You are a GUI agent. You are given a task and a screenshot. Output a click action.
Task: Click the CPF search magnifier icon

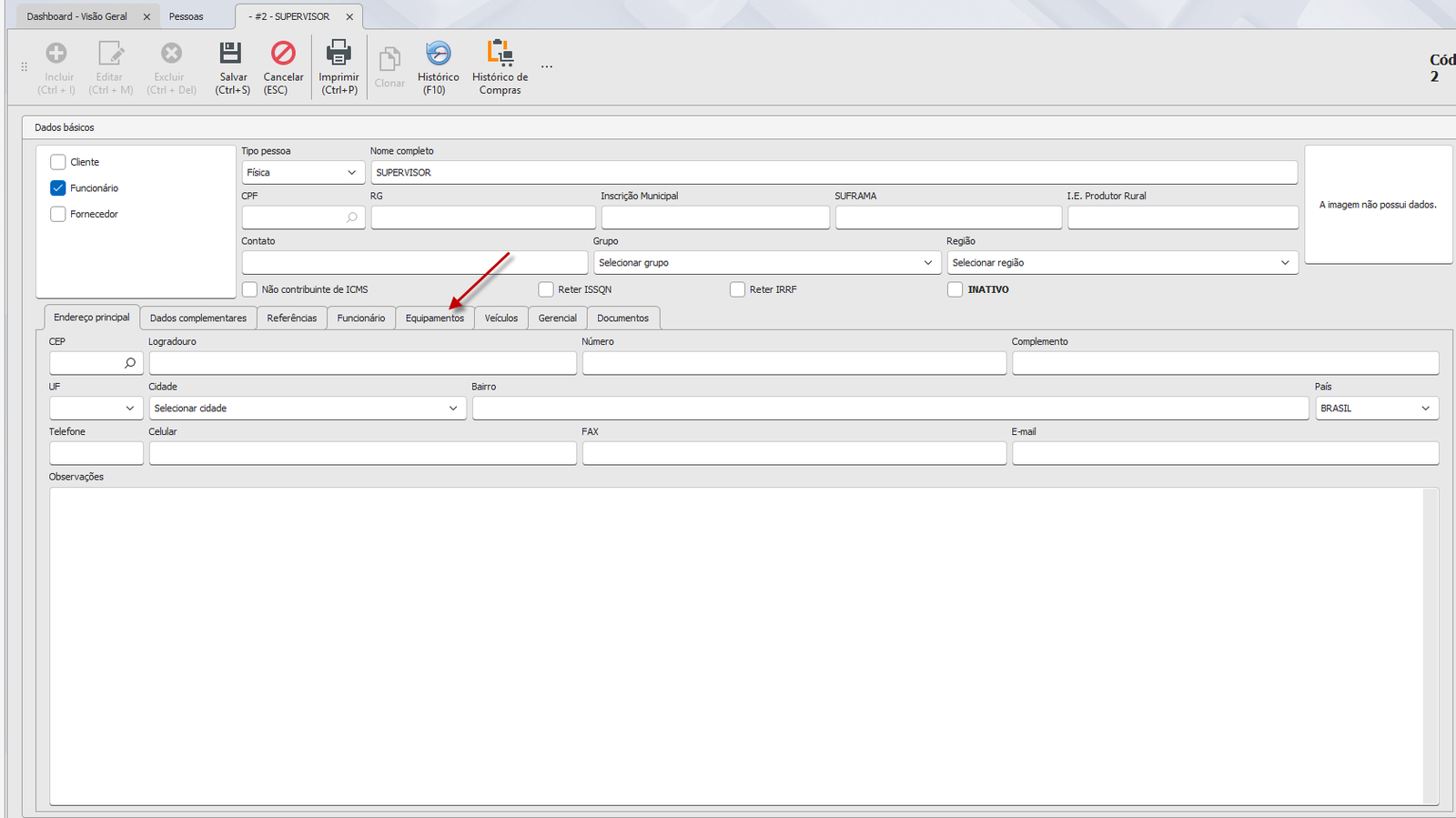tap(352, 217)
